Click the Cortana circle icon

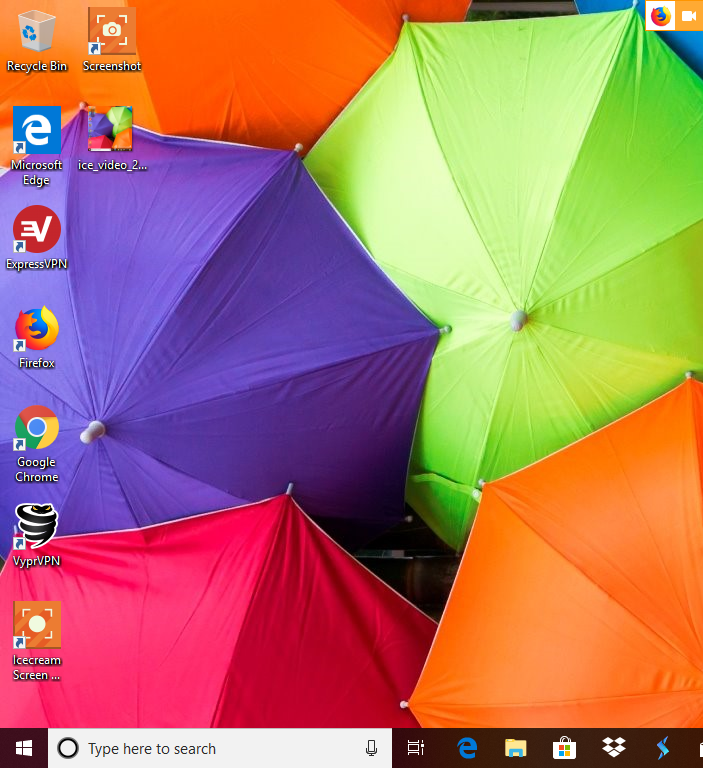[68, 748]
